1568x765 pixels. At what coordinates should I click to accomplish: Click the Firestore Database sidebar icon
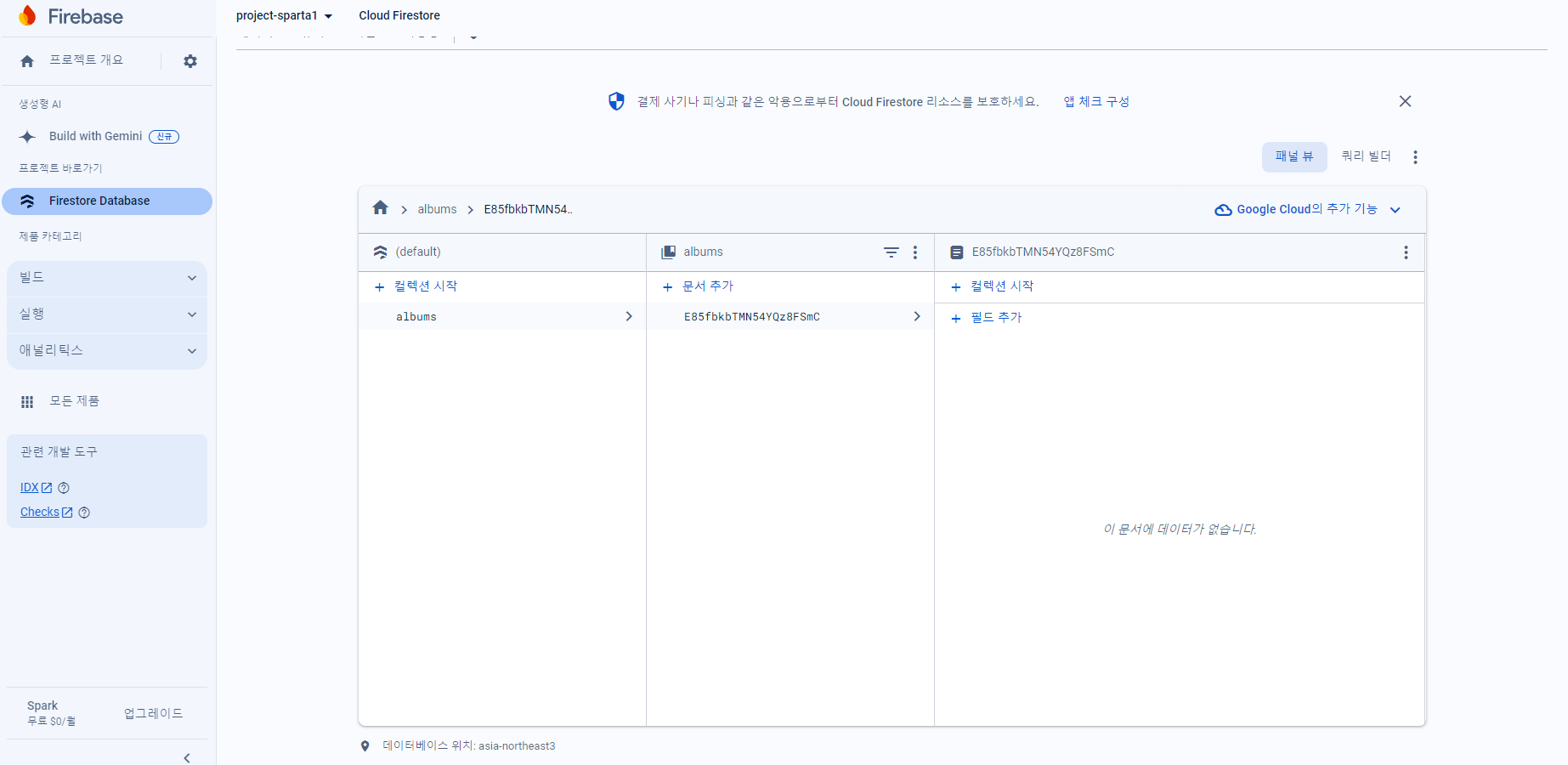click(27, 201)
